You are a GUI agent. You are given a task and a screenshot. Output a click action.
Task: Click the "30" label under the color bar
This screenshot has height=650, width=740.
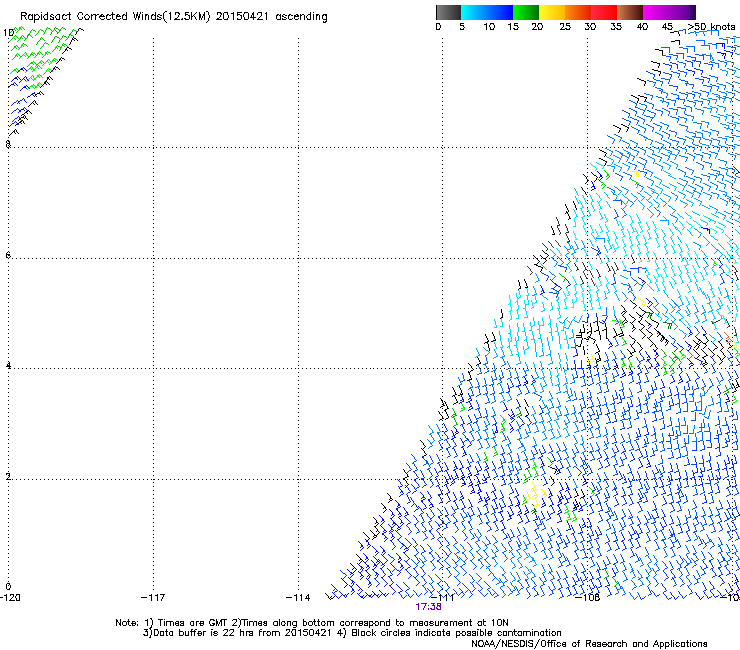point(590,27)
